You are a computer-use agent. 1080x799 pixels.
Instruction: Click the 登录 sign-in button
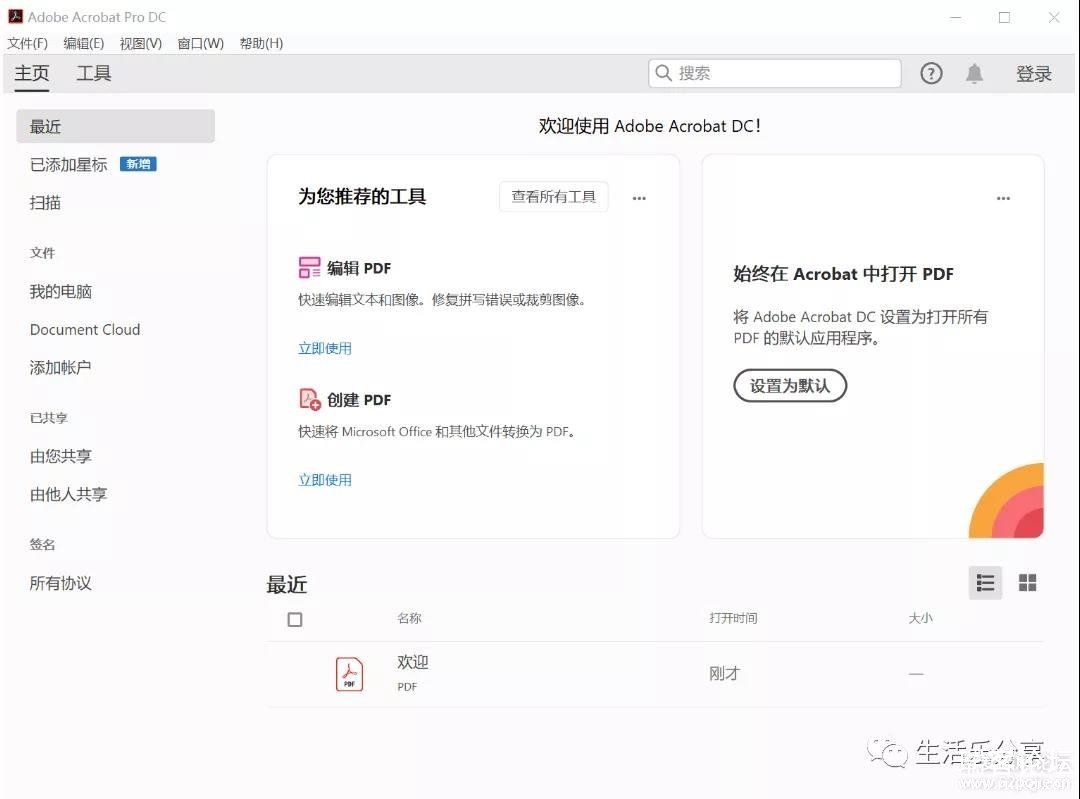(1034, 74)
